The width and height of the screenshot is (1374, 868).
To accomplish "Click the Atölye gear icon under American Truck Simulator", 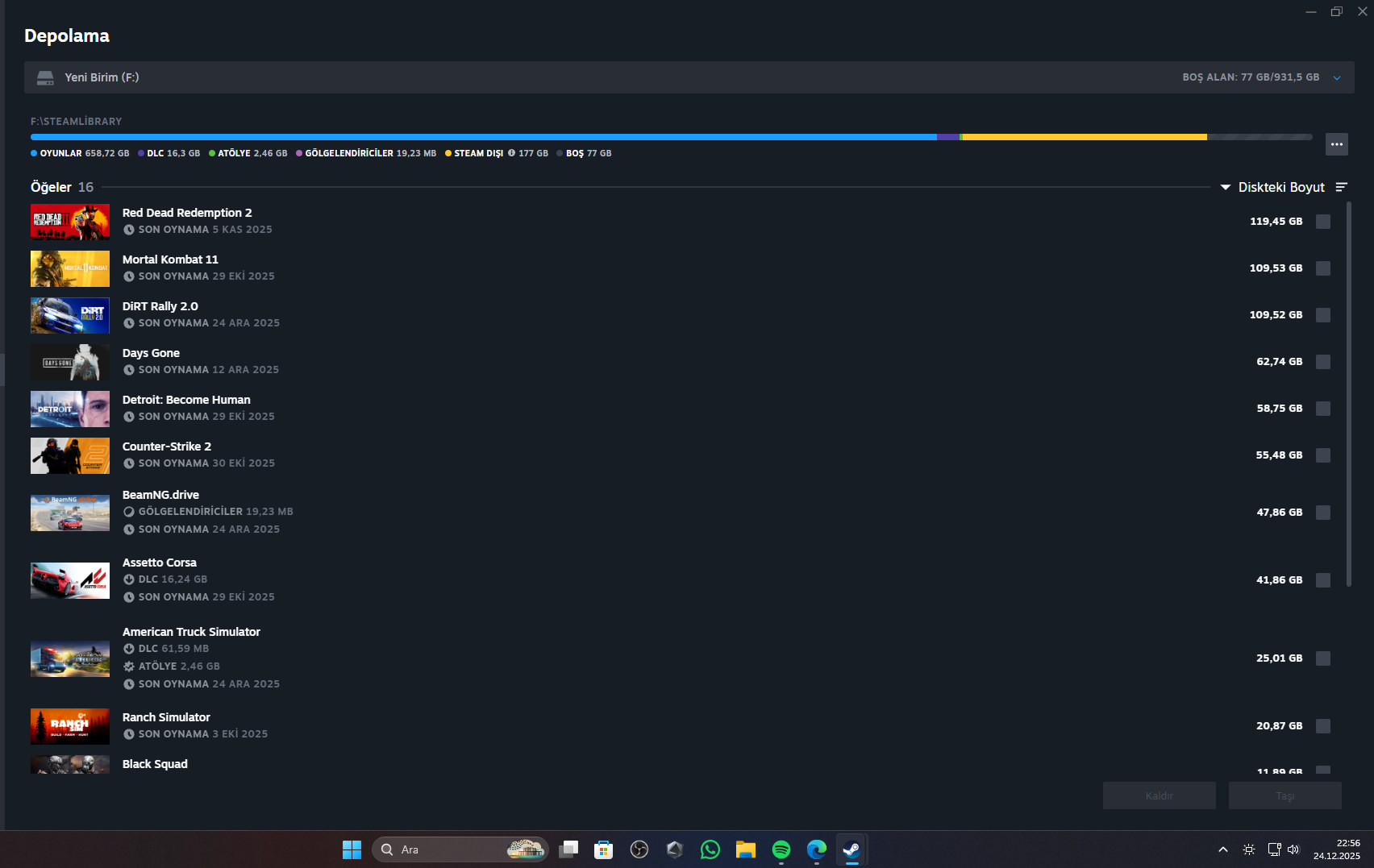I will click(x=129, y=667).
